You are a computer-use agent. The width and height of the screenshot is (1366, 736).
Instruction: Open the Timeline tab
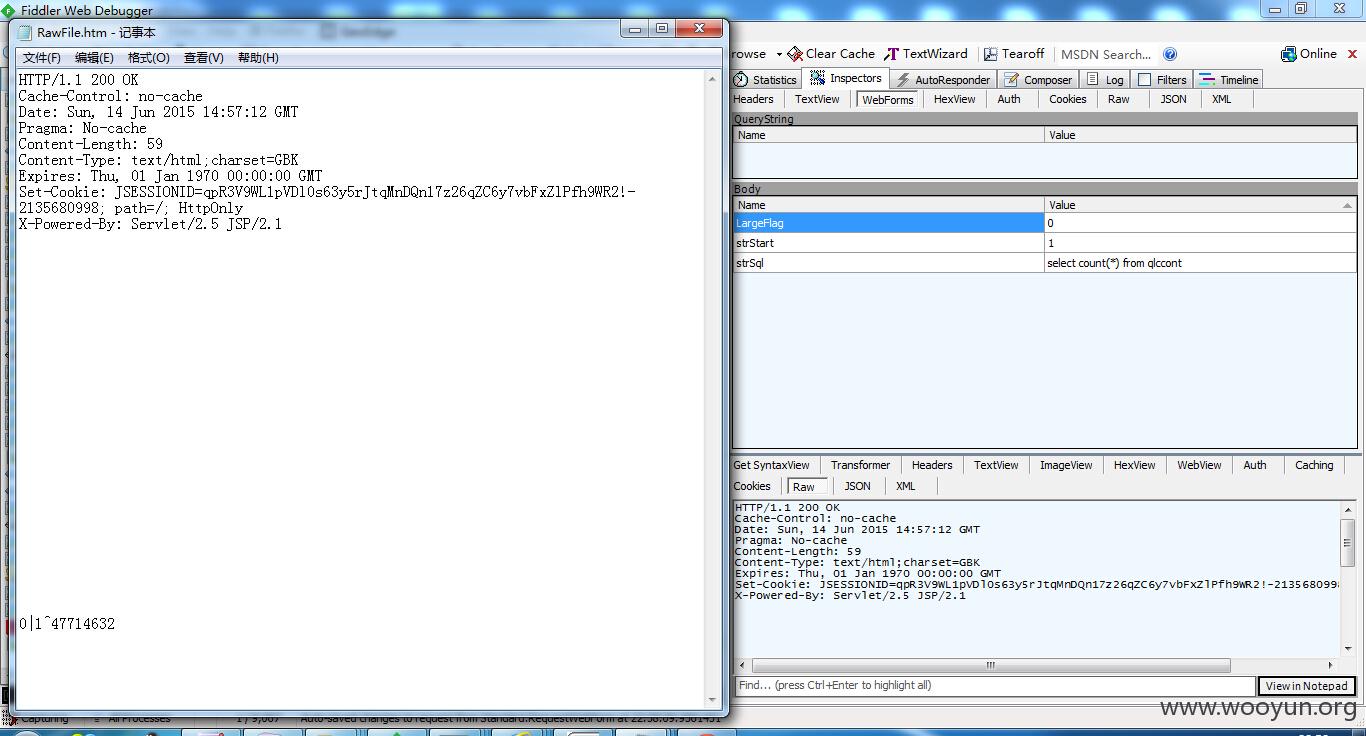1229,80
